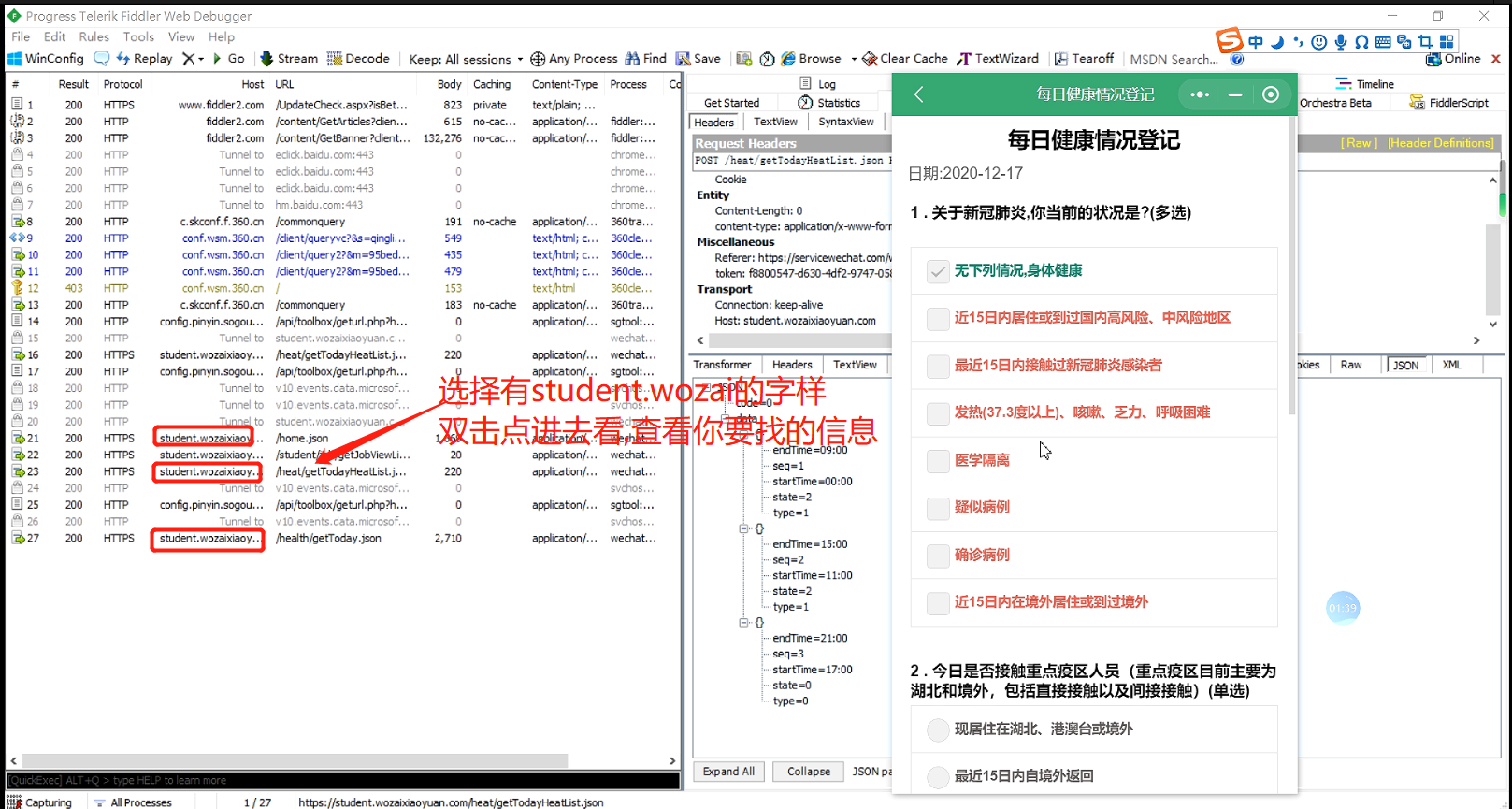Open the TextWizard tool
This screenshot has width=1512, height=809.
998,58
